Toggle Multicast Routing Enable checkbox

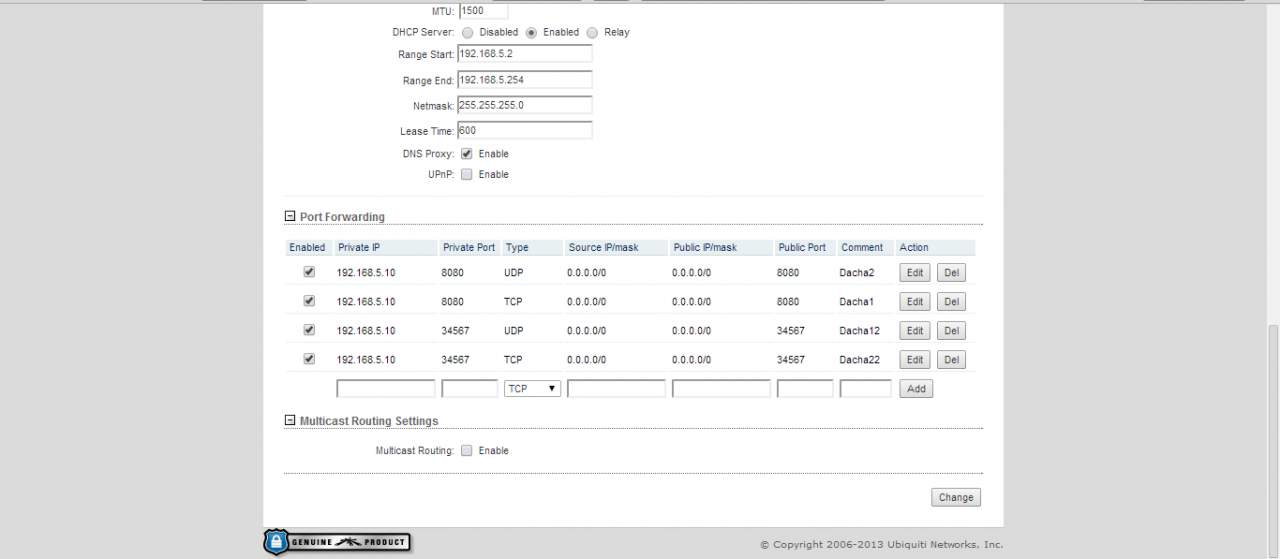[467, 451]
